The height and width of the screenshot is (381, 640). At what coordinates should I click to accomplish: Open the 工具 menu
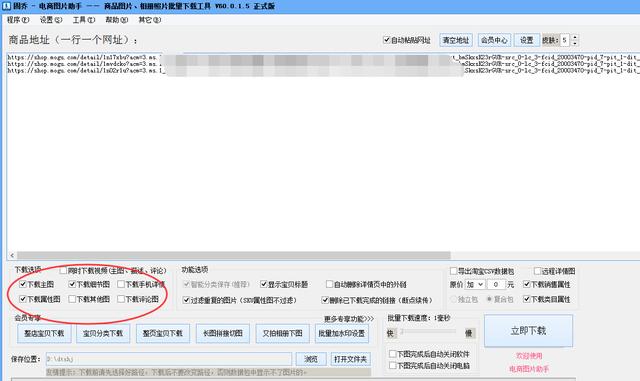[84, 20]
